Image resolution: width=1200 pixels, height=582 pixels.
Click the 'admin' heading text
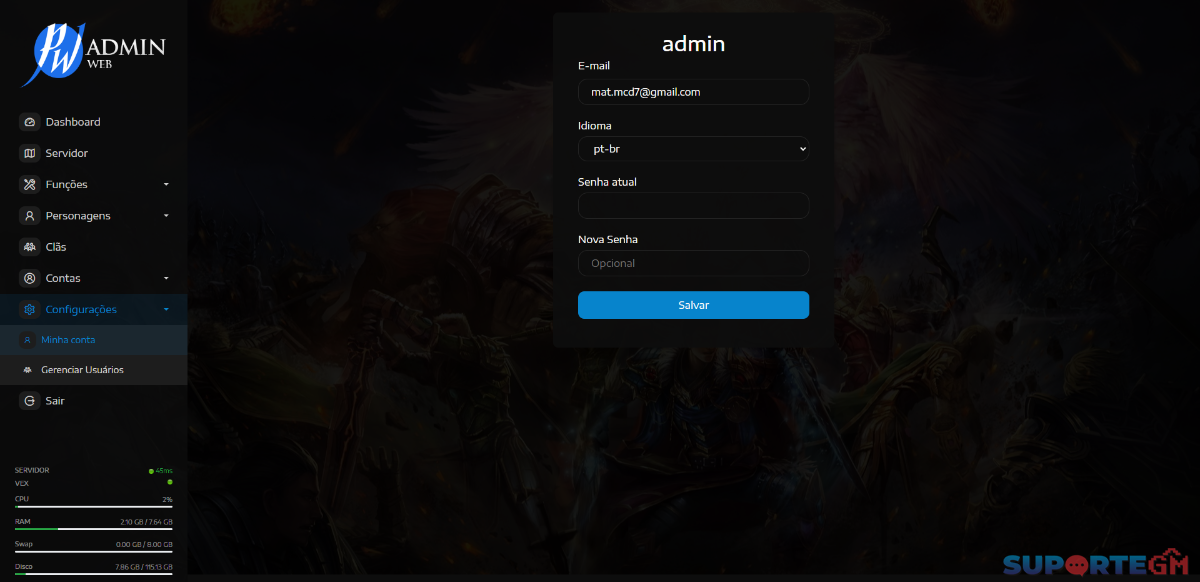[693, 44]
